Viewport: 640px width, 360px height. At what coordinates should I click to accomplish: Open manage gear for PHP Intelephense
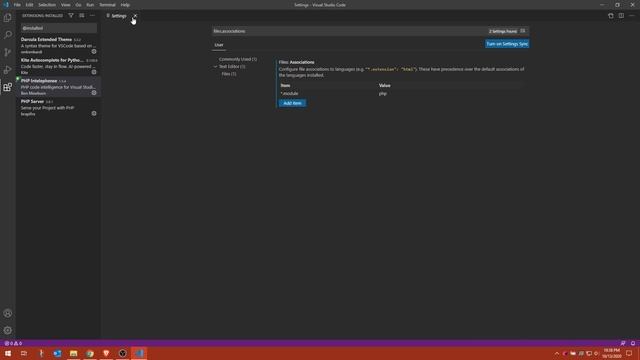click(94, 93)
